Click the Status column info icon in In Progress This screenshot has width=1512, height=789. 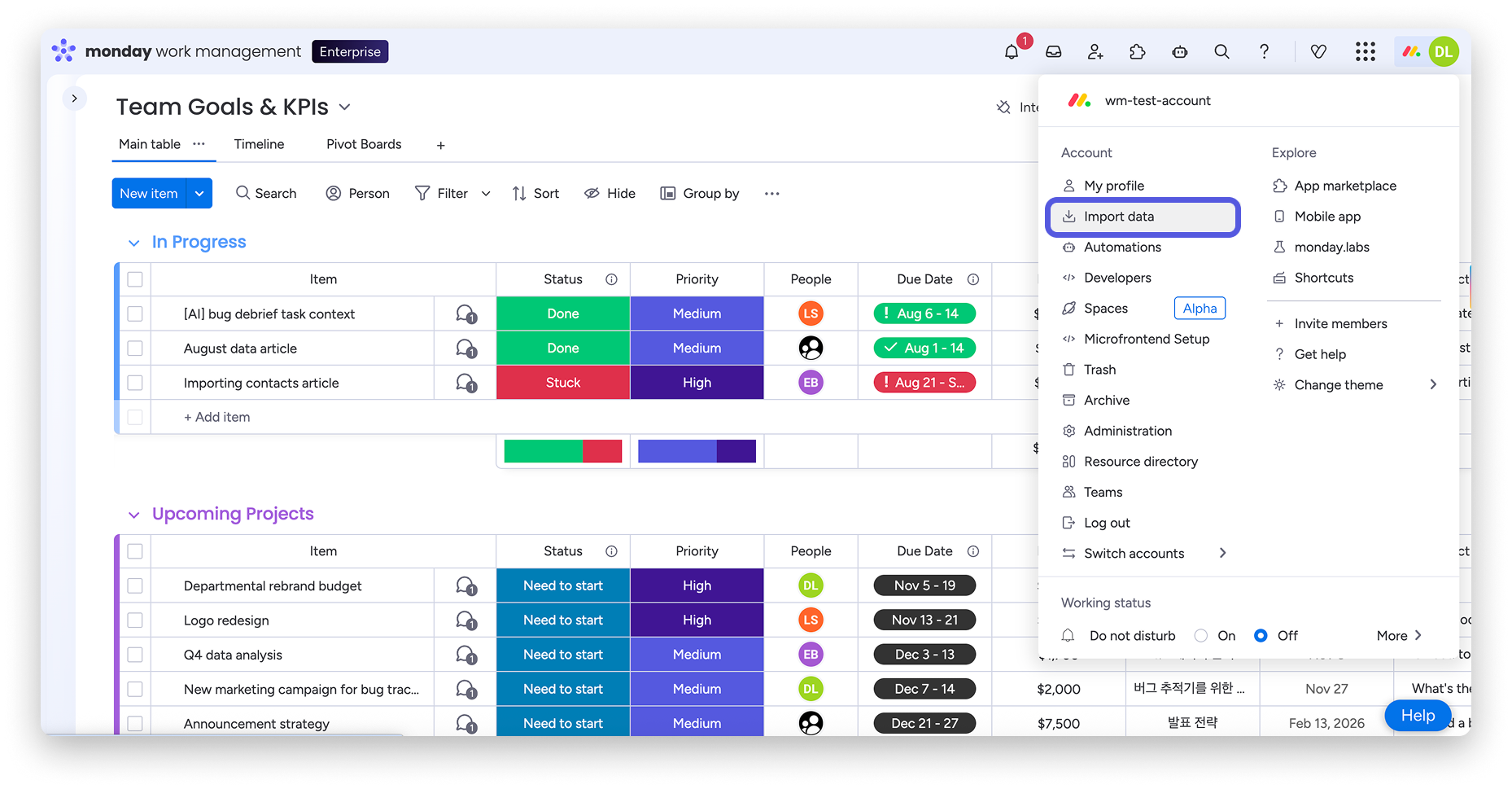click(611, 279)
